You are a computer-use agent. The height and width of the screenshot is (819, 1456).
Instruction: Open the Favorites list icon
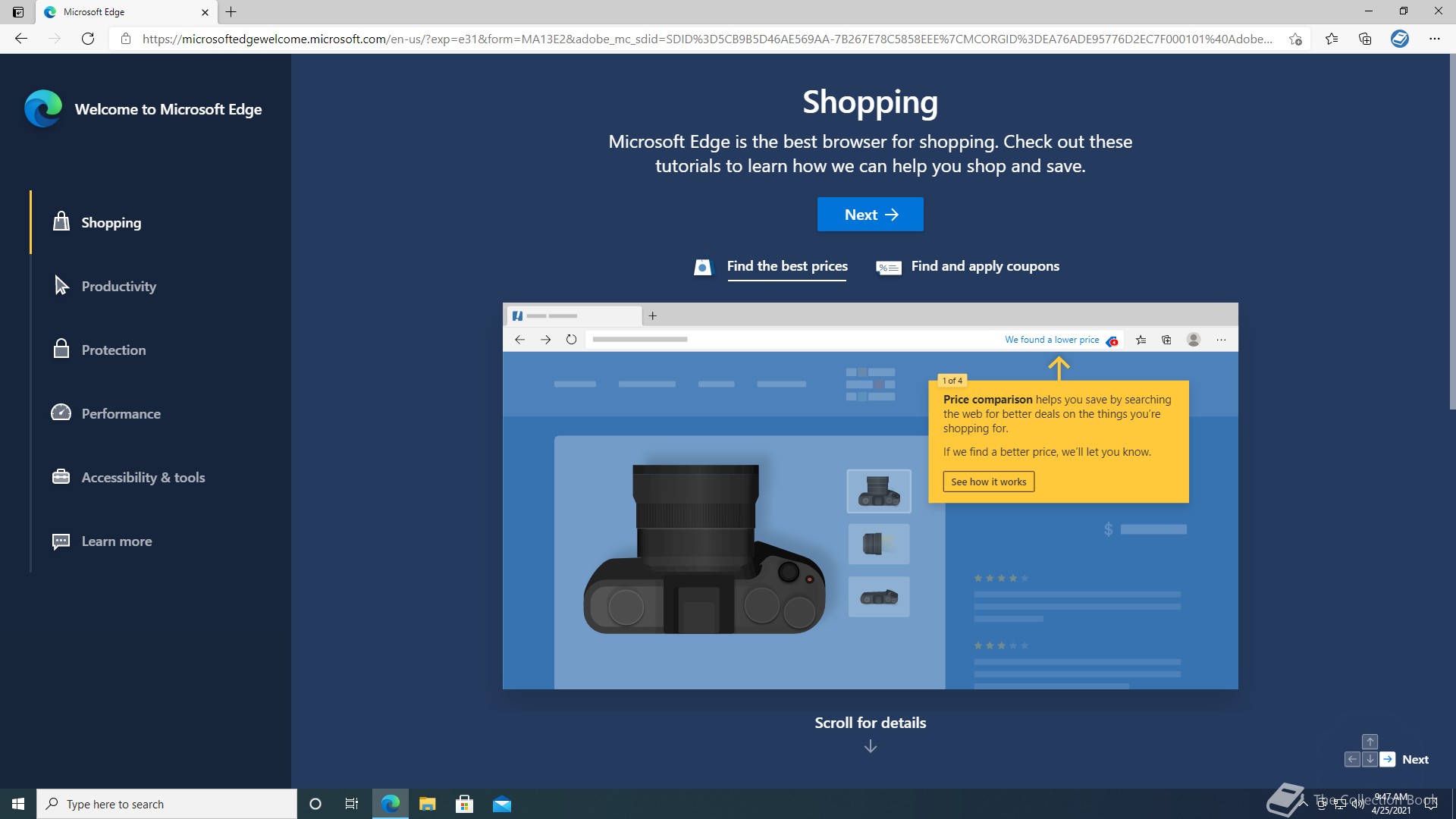tap(1332, 39)
